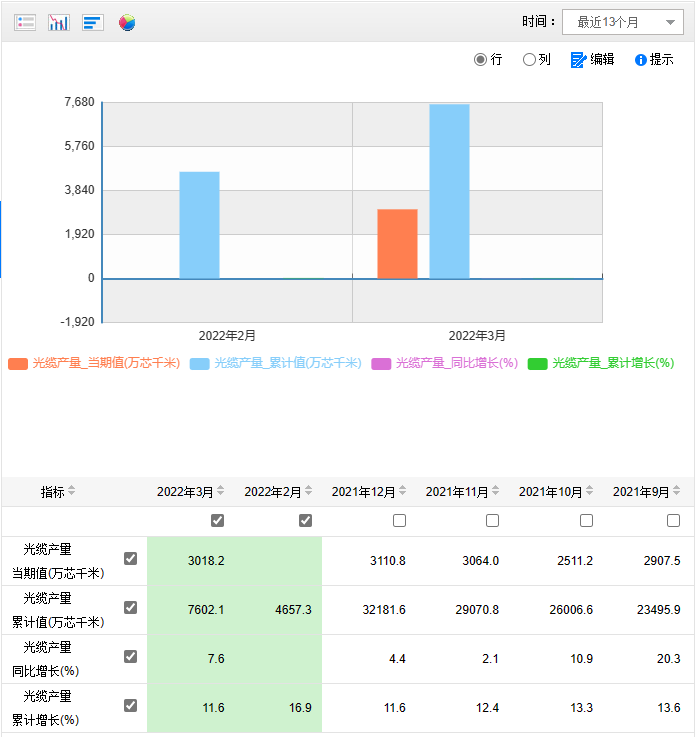This screenshot has height=737, width=698.
Task: Click the blue 2022年3月 cumulative bar
Action: (x=449, y=190)
